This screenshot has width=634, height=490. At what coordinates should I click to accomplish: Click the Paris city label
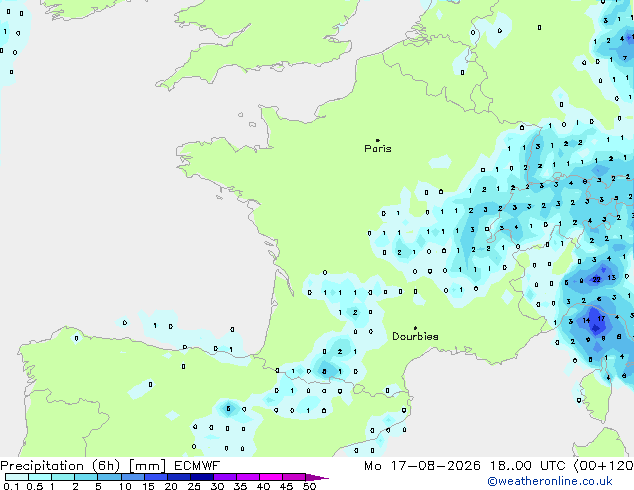coord(378,149)
